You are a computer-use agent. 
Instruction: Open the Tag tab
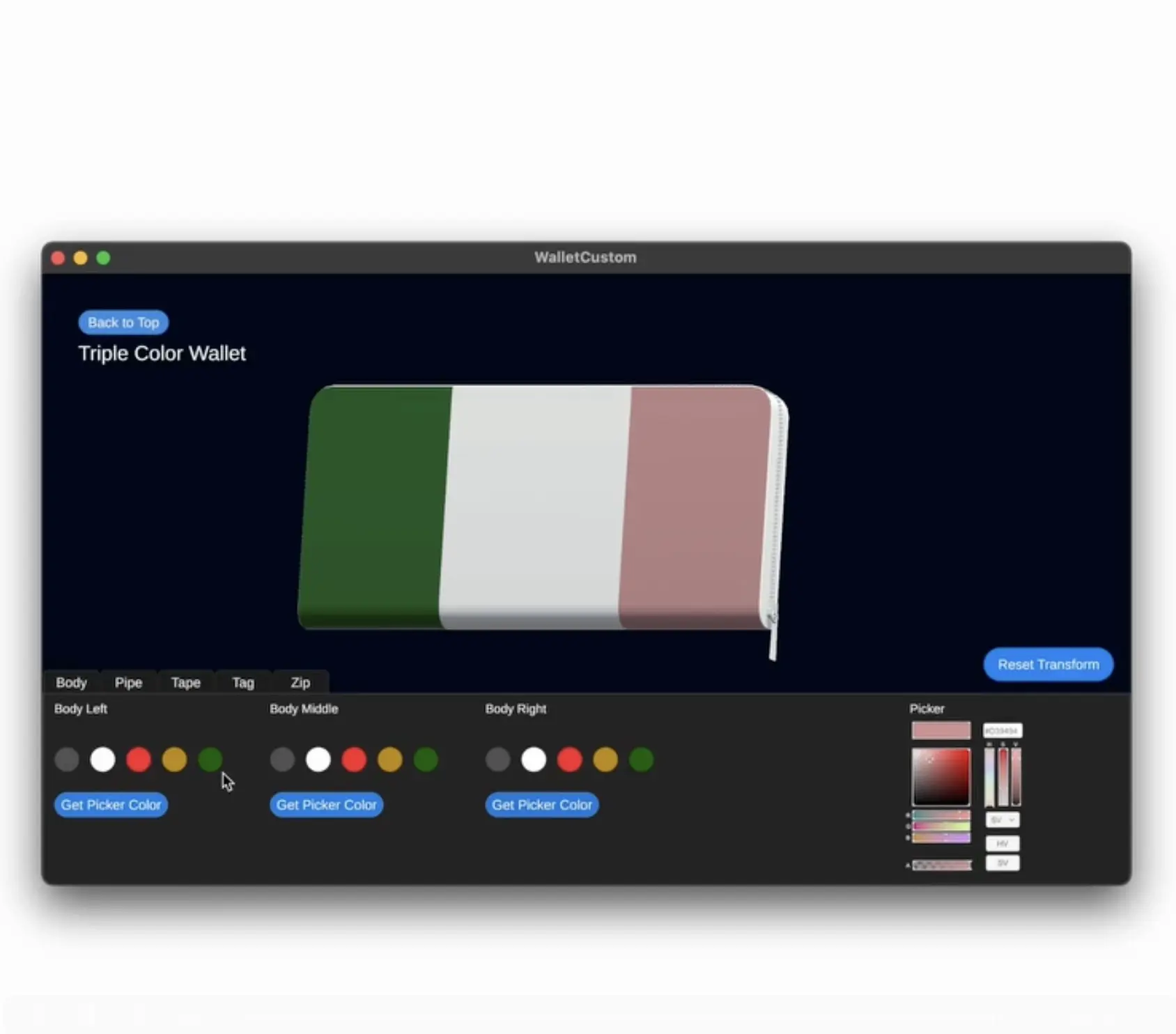click(243, 683)
